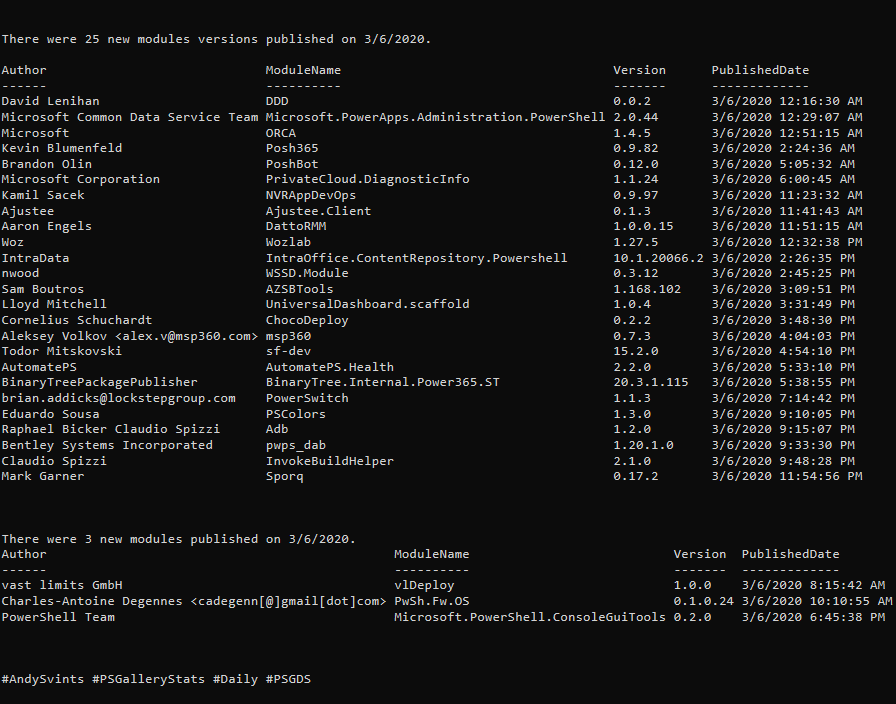Select version "15.2.0"
The width and height of the screenshot is (896, 704).
635,351
